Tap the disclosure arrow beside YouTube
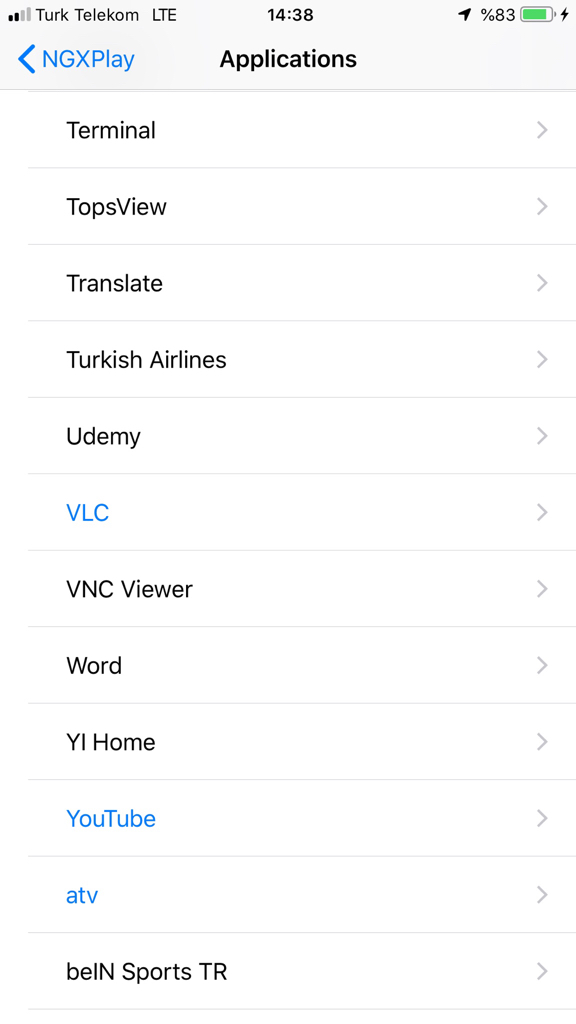This screenshot has height=1024, width=576. (542, 818)
